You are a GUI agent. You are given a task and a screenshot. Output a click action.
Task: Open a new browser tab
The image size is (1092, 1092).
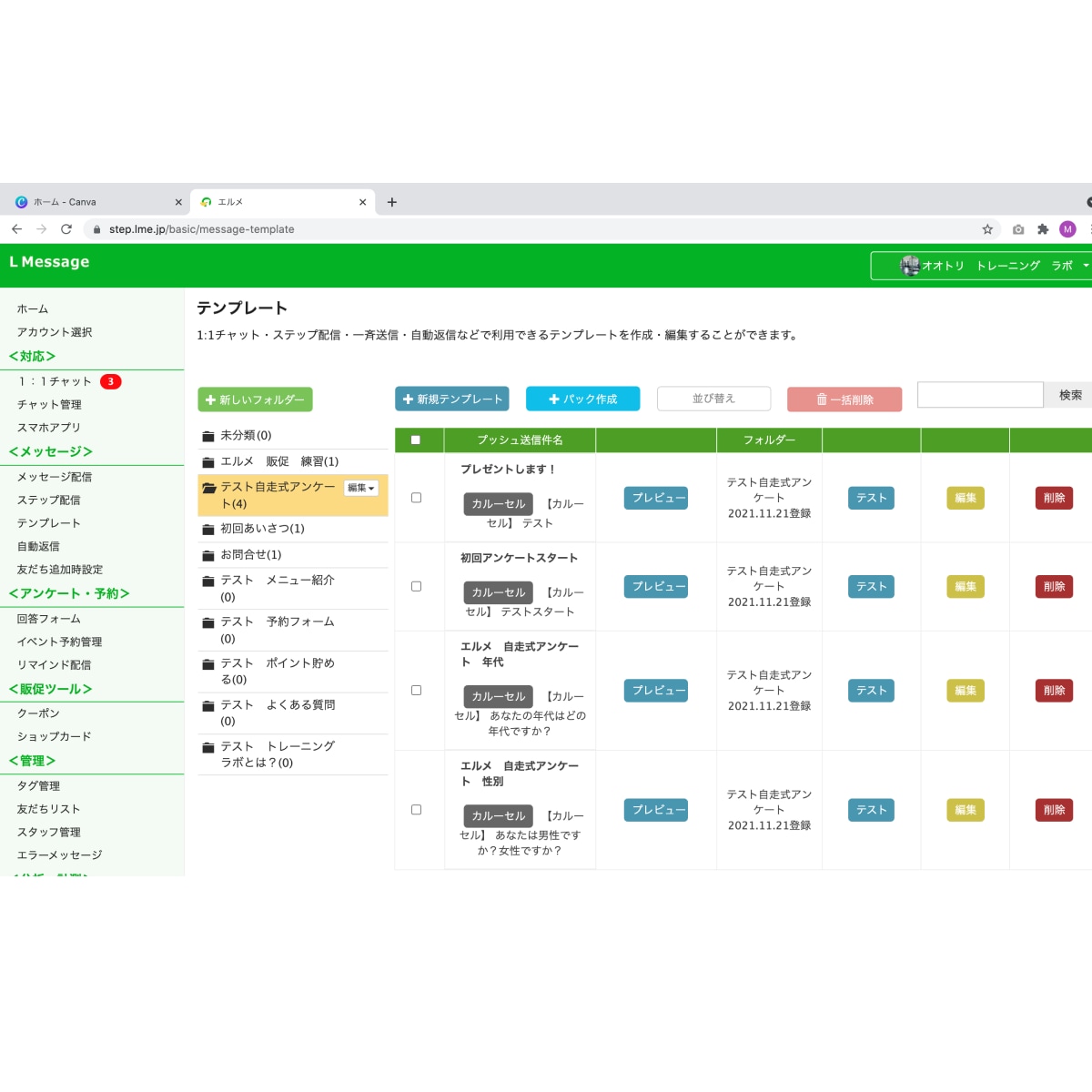coord(392,202)
